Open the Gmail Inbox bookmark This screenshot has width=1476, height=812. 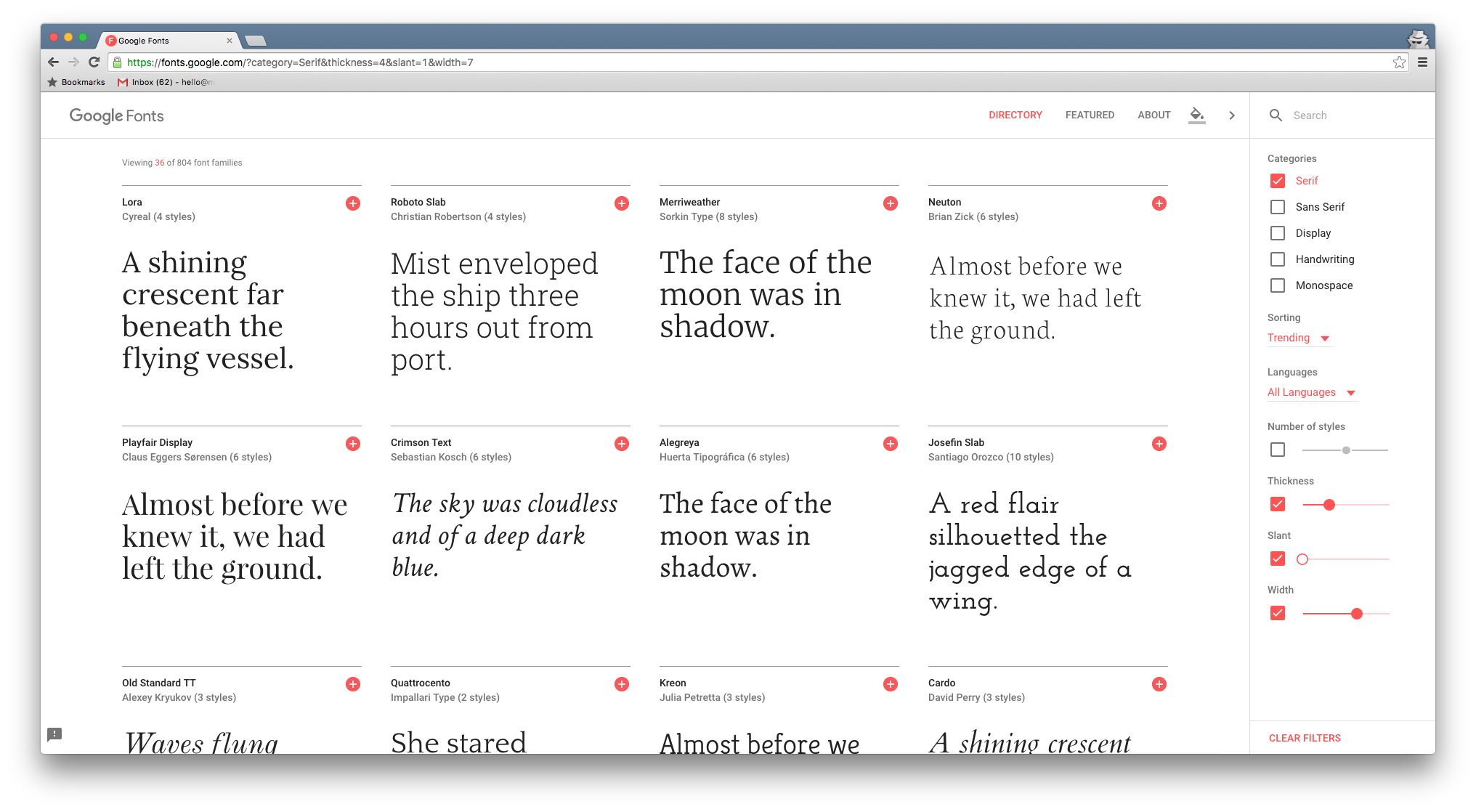point(166,82)
